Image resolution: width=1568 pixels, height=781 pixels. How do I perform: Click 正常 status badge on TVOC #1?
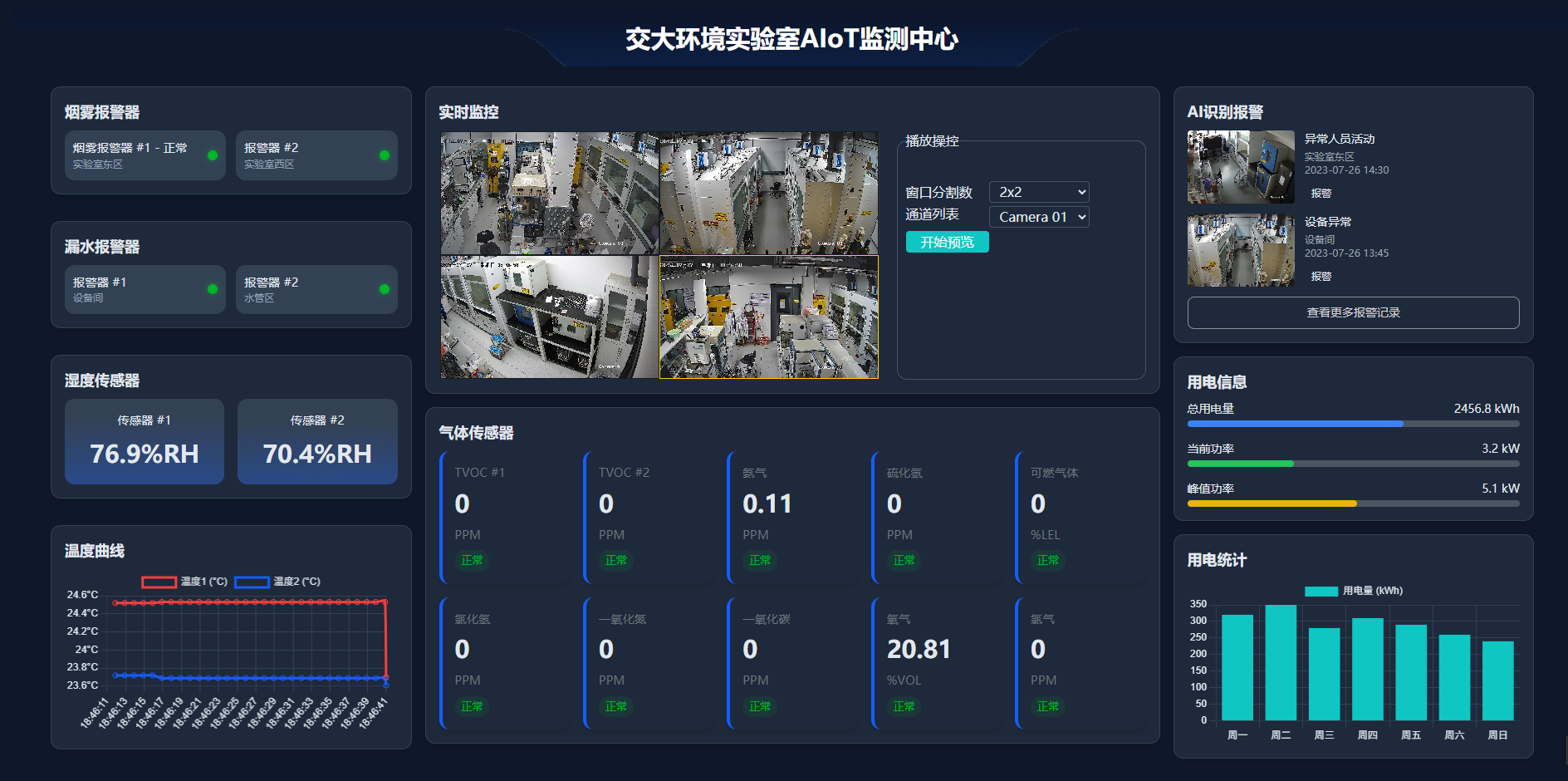click(x=472, y=560)
